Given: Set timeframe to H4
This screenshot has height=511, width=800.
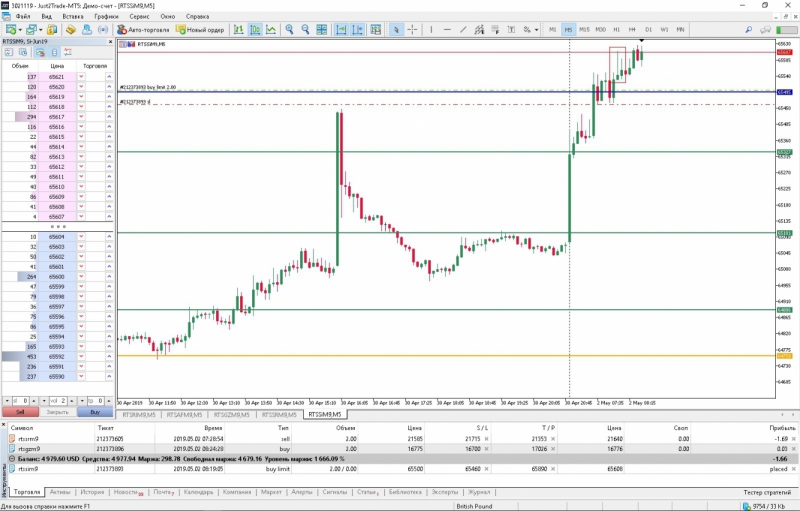Looking at the screenshot, I should point(632,30).
